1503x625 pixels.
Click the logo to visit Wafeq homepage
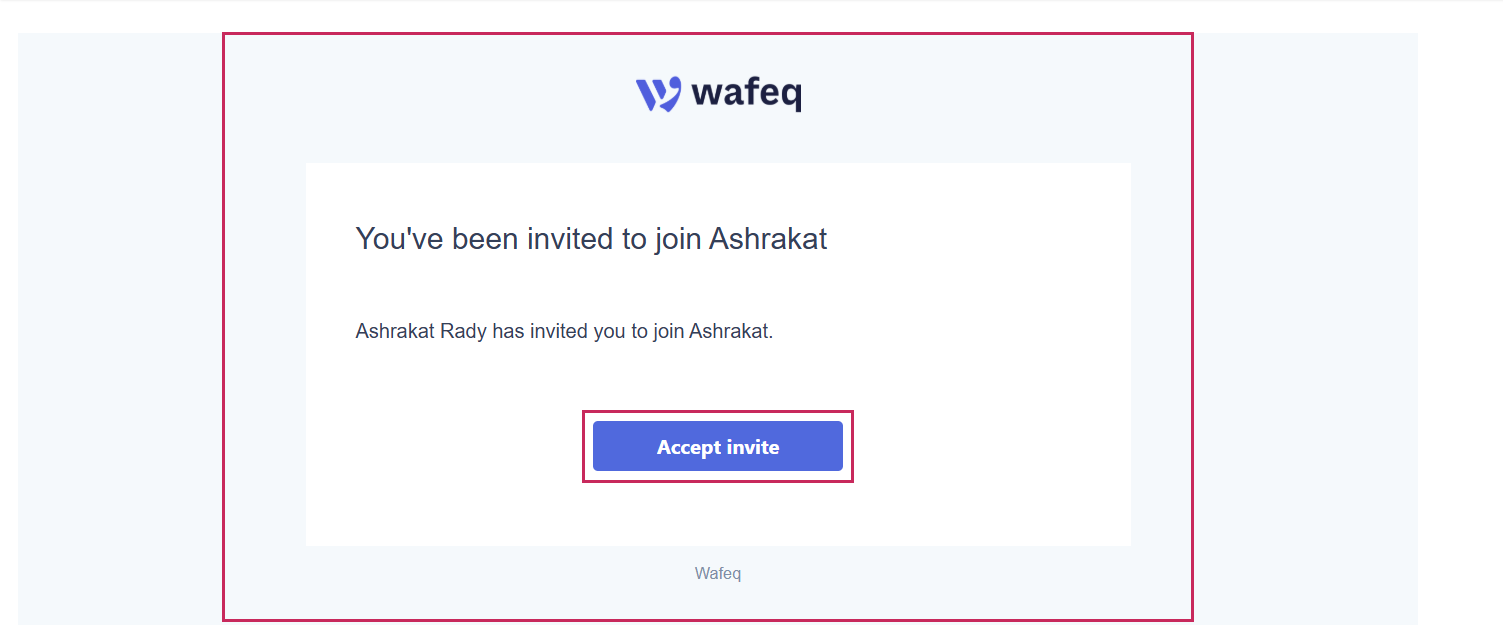pos(717,92)
